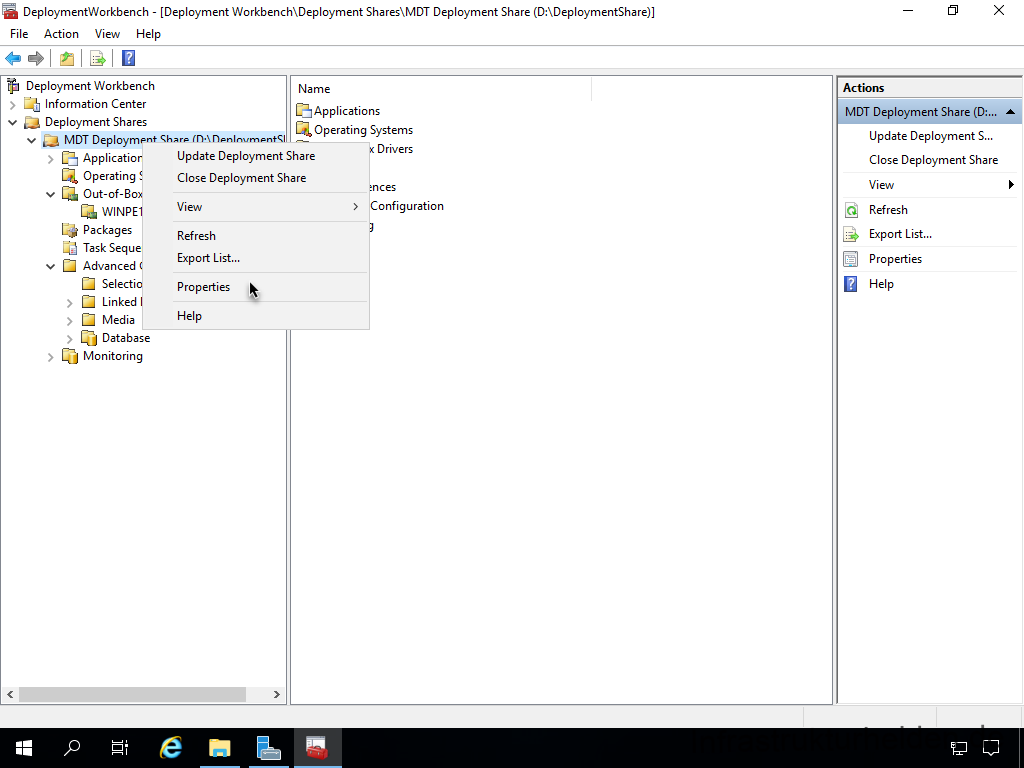
Task: Open Task View on the taskbar
Action: tap(120, 748)
